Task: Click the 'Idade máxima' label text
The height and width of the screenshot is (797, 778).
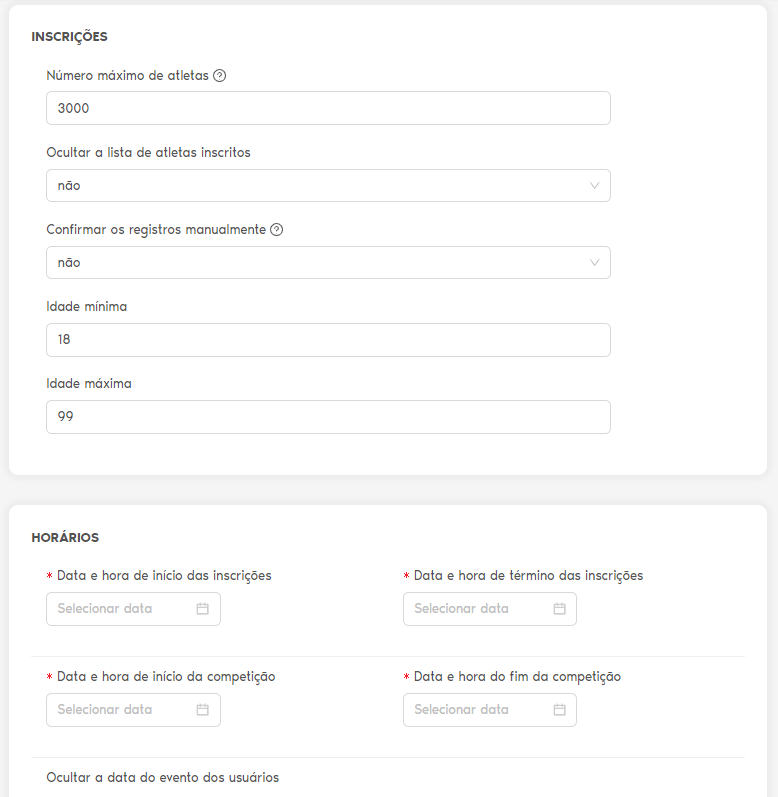Action: [89, 384]
